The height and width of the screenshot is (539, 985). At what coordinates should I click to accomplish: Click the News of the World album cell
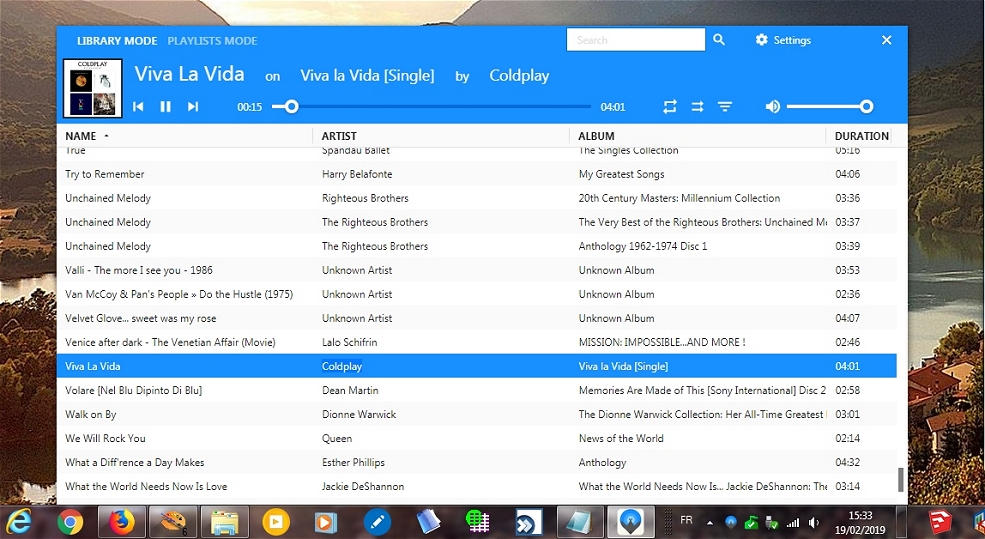[621, 438]
